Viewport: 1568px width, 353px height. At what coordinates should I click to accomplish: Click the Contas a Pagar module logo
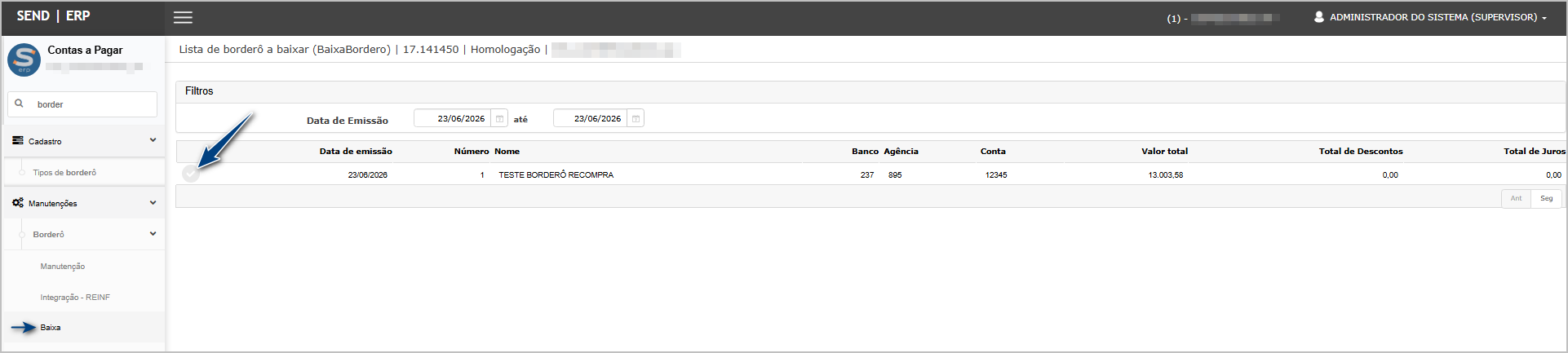(x=24, y=60)
